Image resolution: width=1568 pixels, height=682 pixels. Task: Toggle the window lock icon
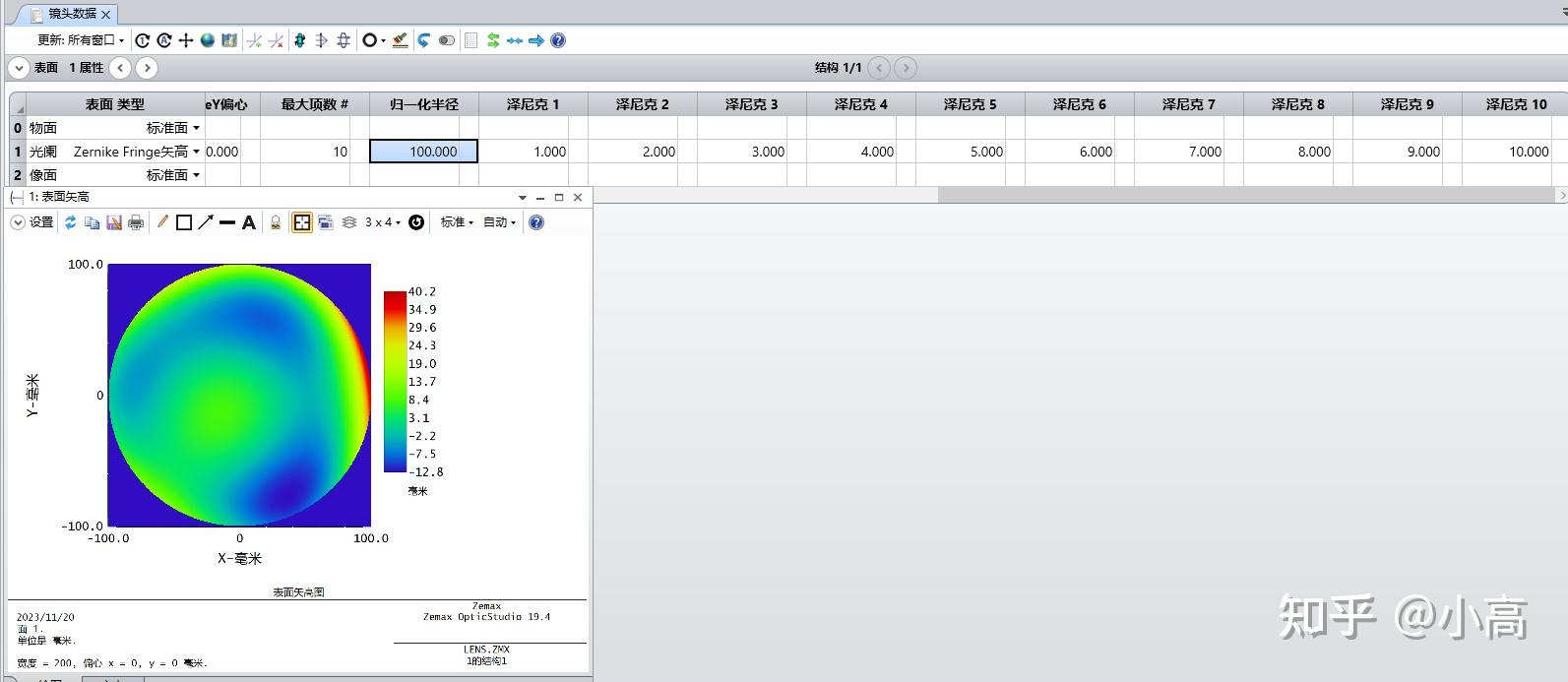(276, 222)
